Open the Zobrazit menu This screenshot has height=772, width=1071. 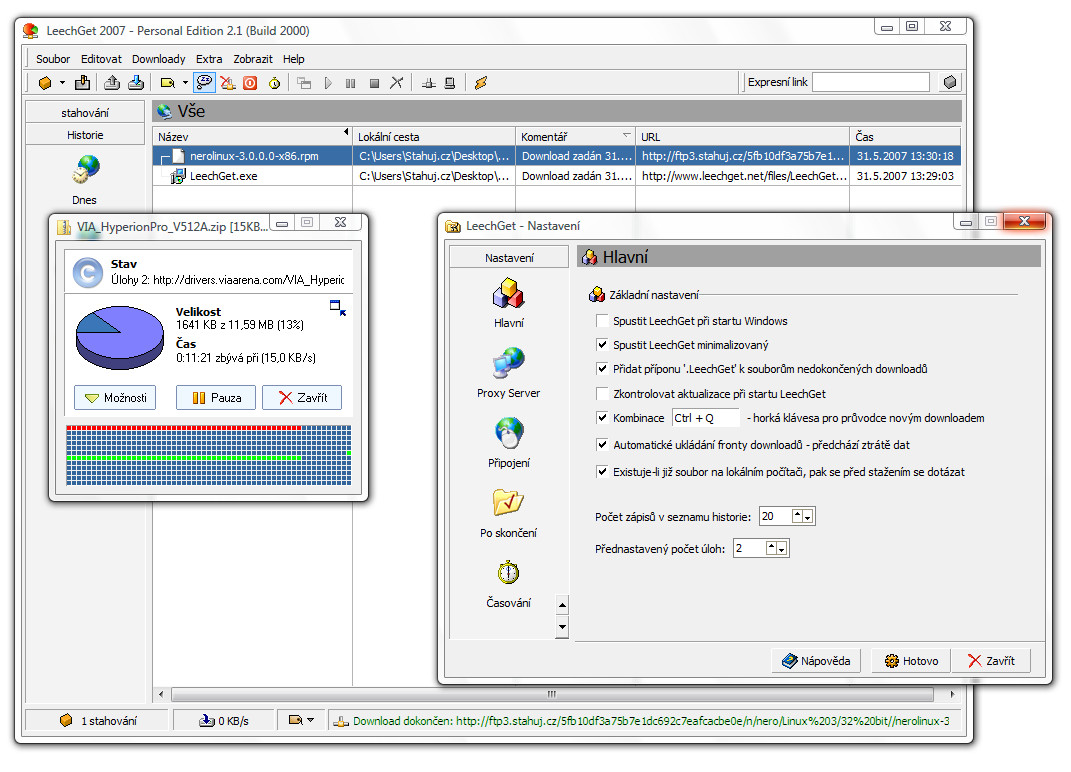click(253, 59)
